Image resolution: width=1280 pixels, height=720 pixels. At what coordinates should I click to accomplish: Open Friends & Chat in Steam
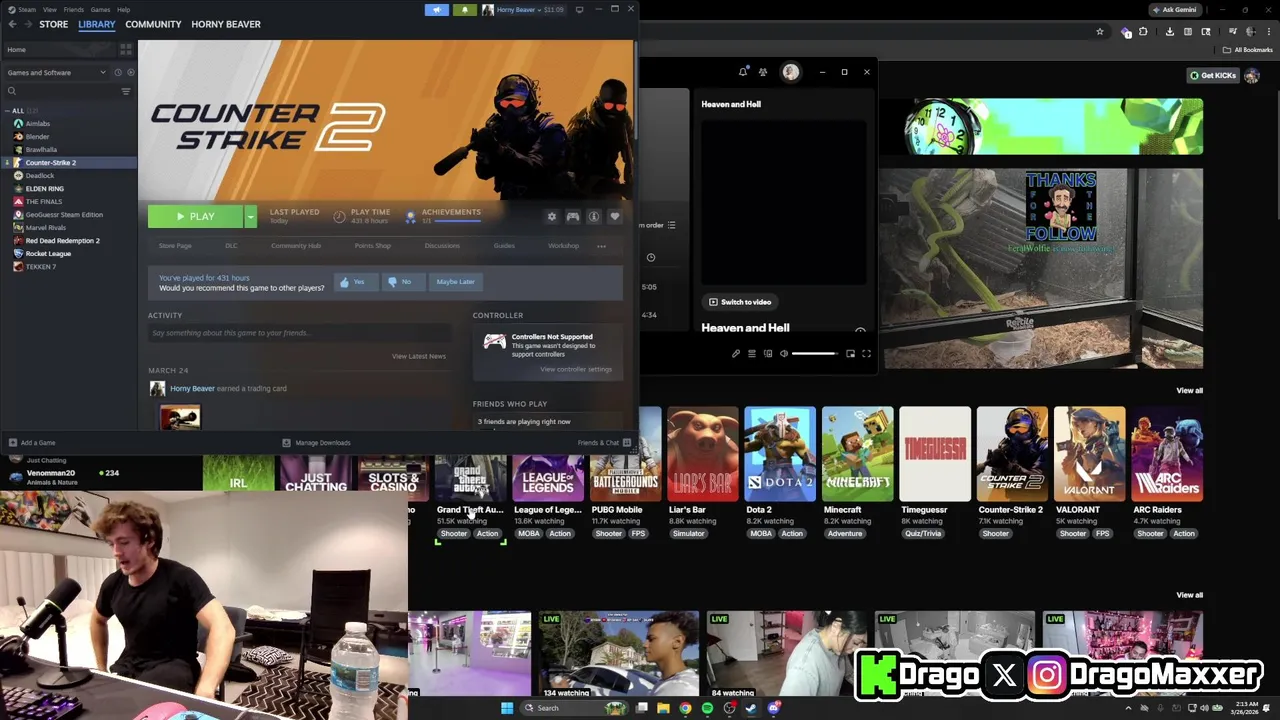point(604,442)
